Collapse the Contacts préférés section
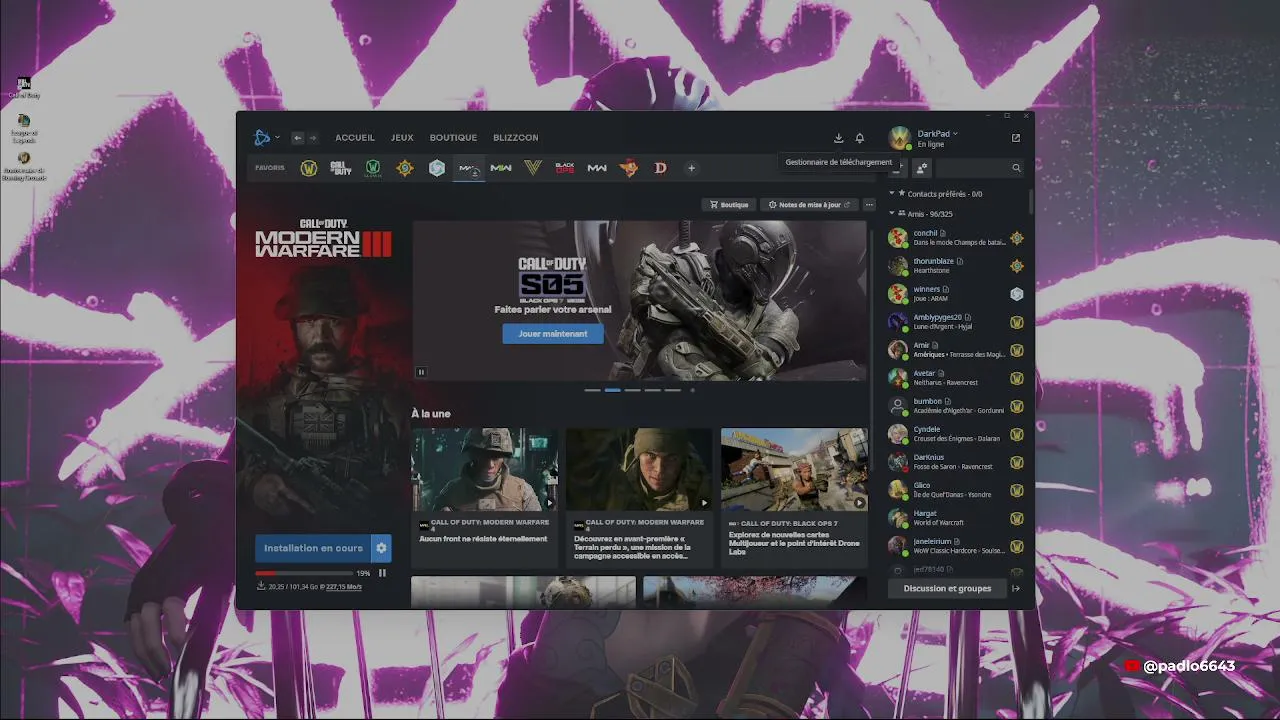The height and width of the screenshot is (720, 1280). (892, 194)
